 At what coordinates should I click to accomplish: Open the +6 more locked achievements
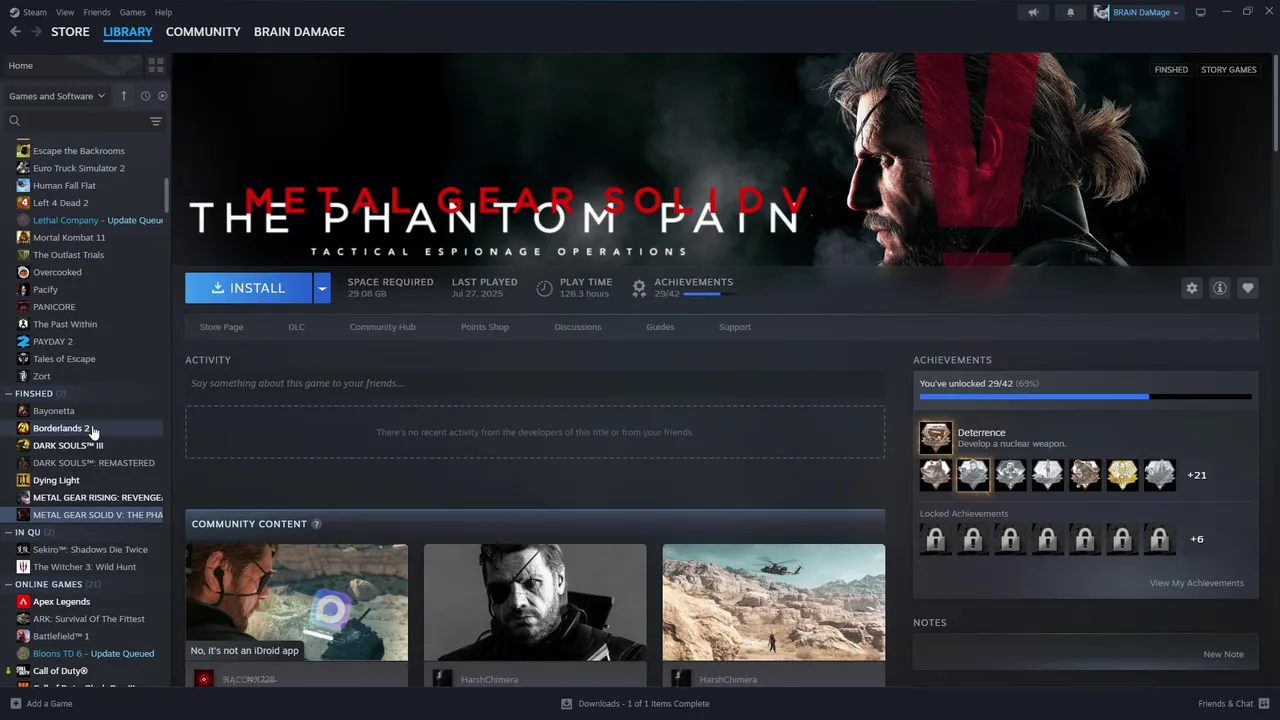pyautogui.click(x=1196, y=539)
